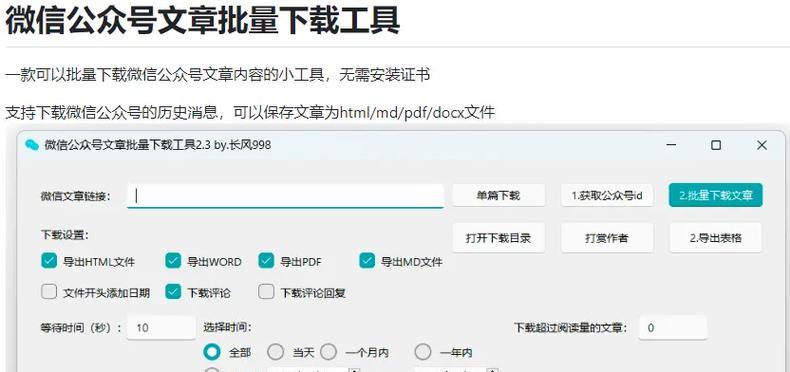
Task: Click 2.导出表格 button
Action: pyautogui.click(x=715, y=238)
